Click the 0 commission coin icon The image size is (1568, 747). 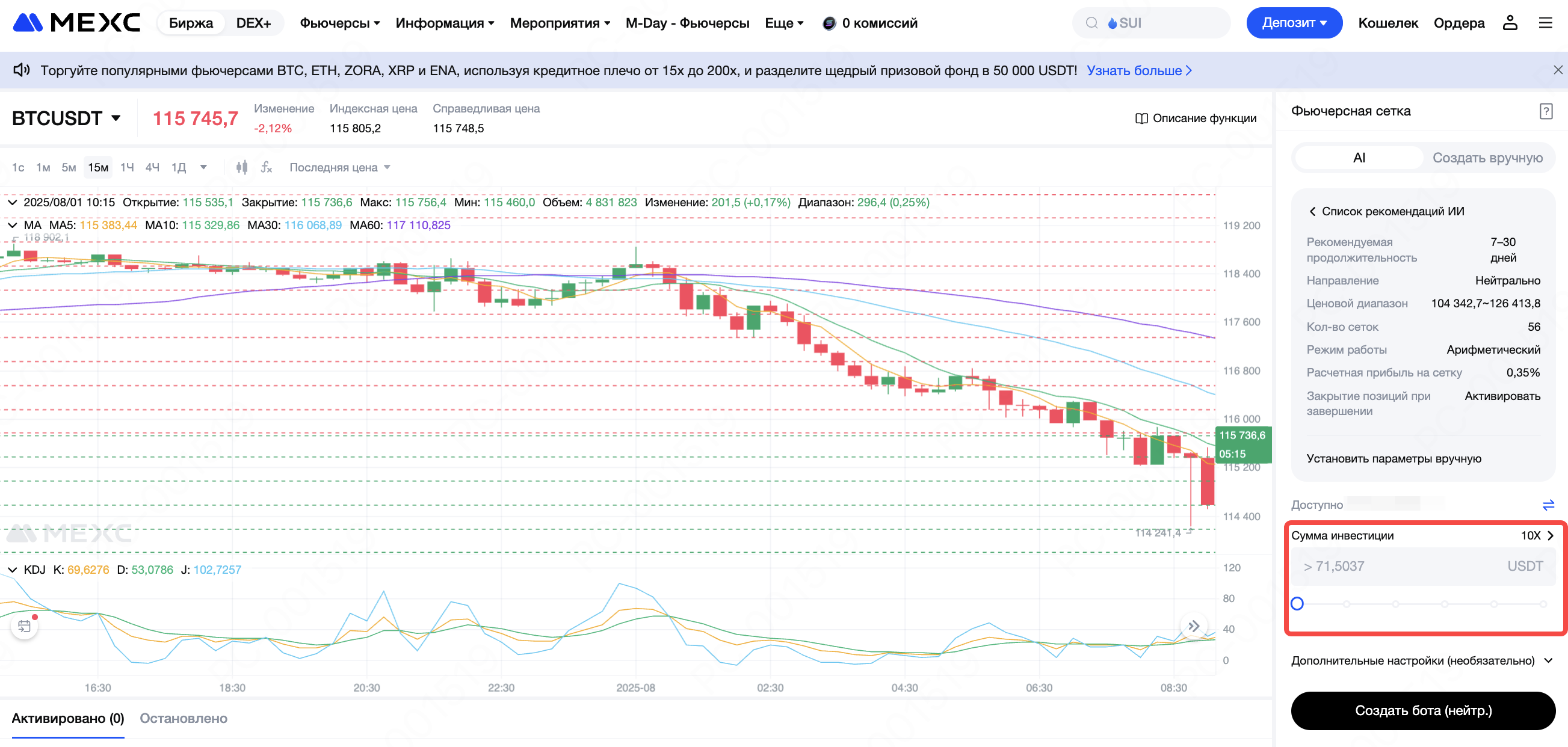[829, 23]
